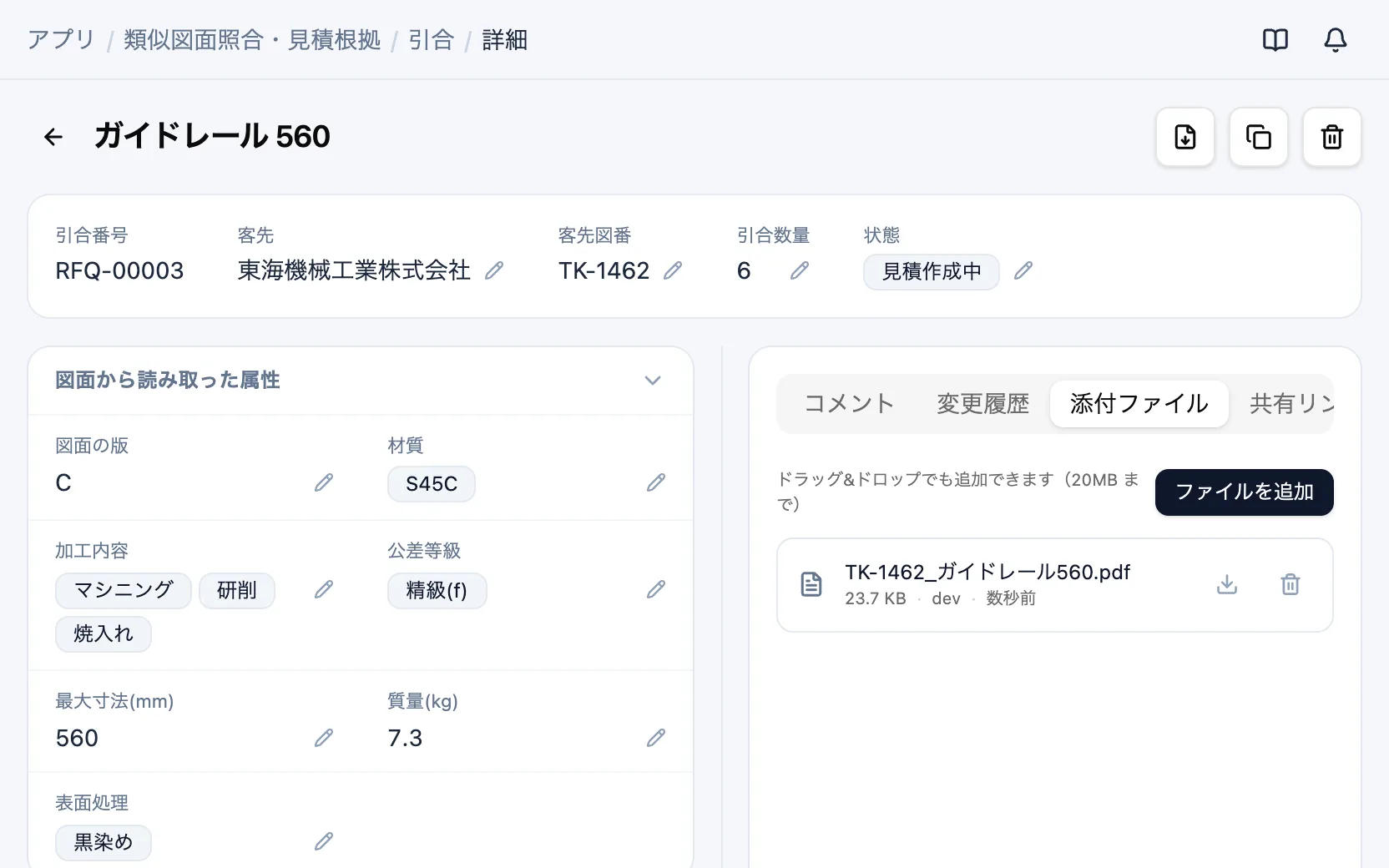The width and height of the screenshot is (1389, 868).
Task: Edit 客先図番 TK-1462 pencil icon
Action: click(673, 270)
